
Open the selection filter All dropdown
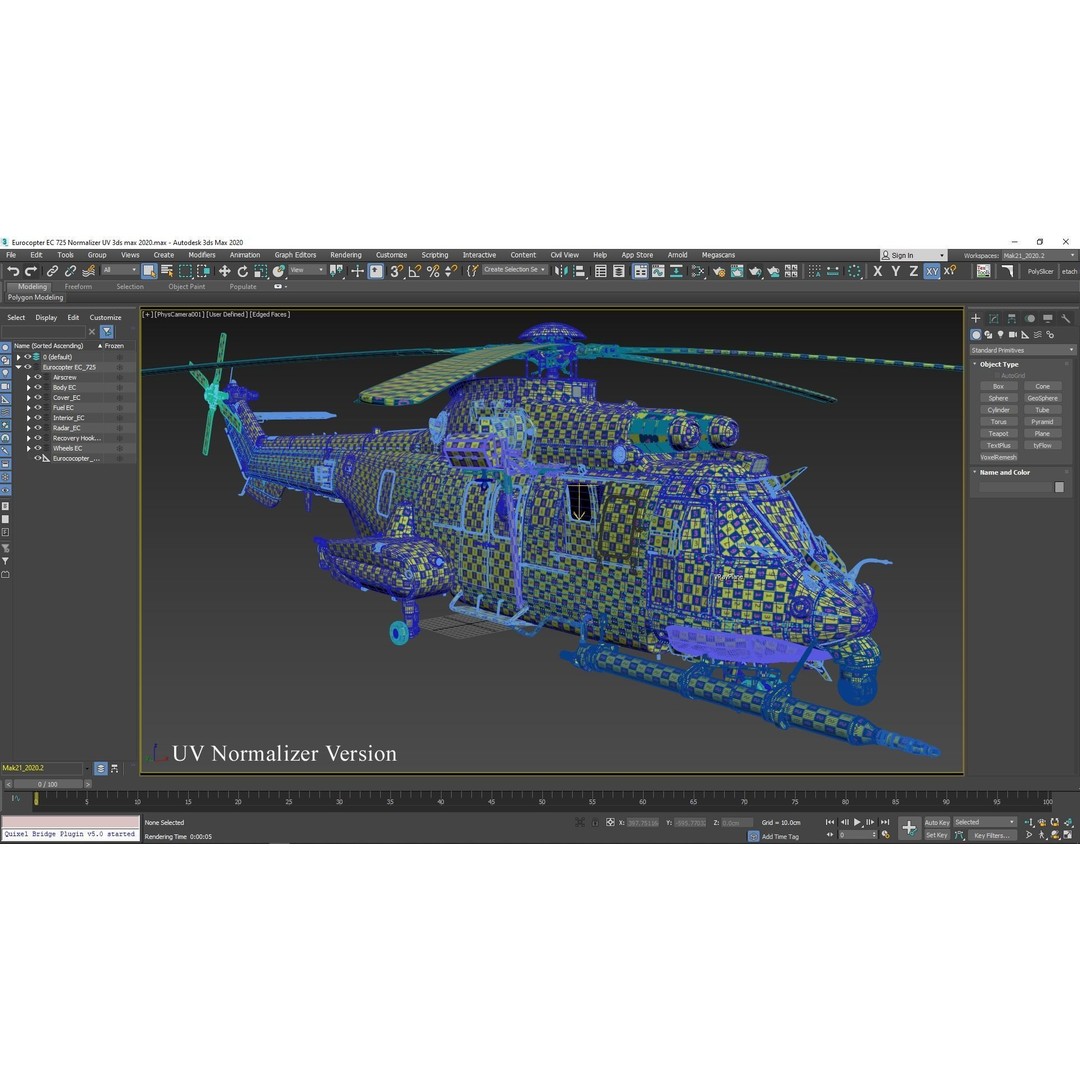tap(119, 270)
